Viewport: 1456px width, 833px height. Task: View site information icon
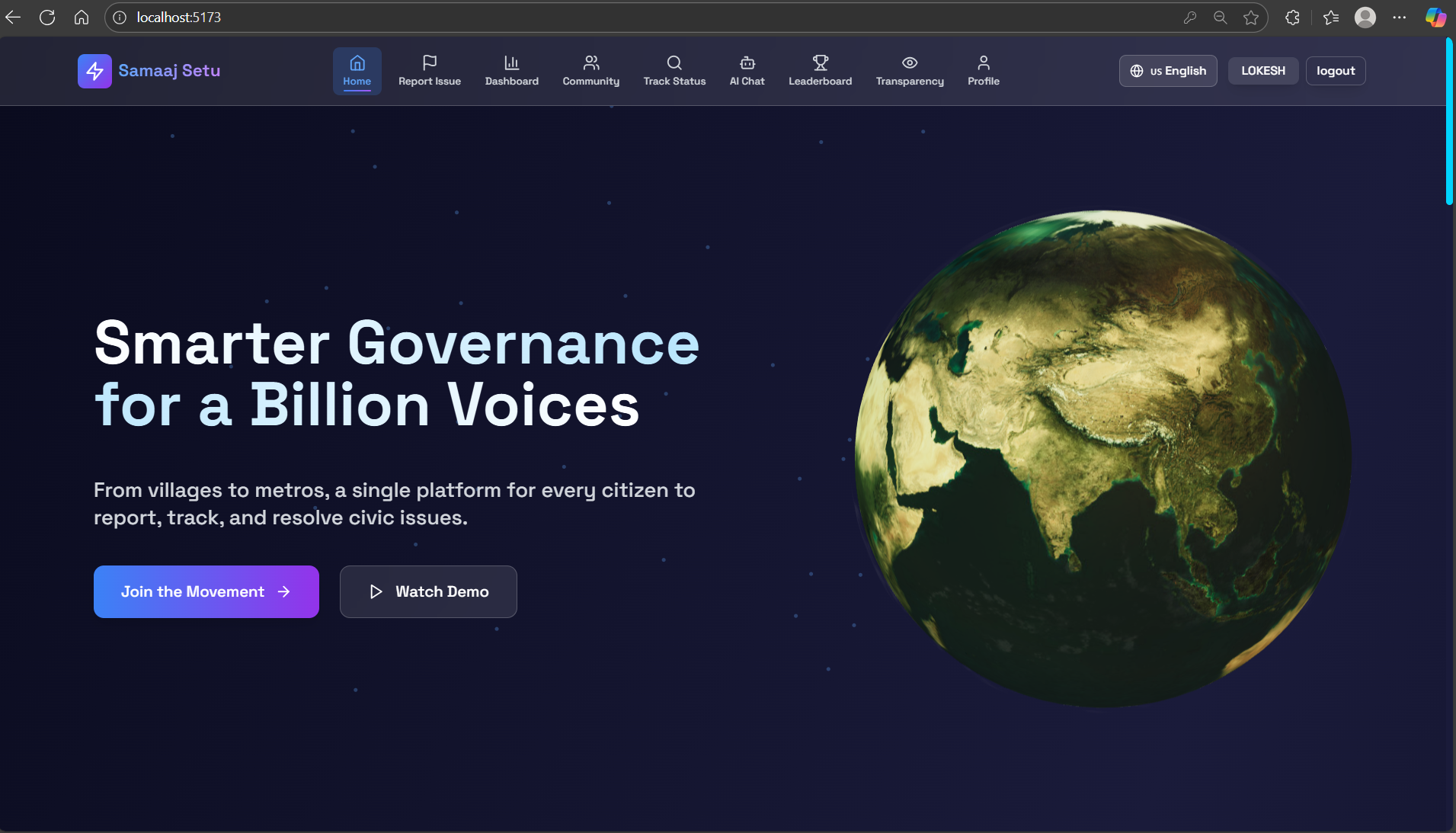point(120,18)
